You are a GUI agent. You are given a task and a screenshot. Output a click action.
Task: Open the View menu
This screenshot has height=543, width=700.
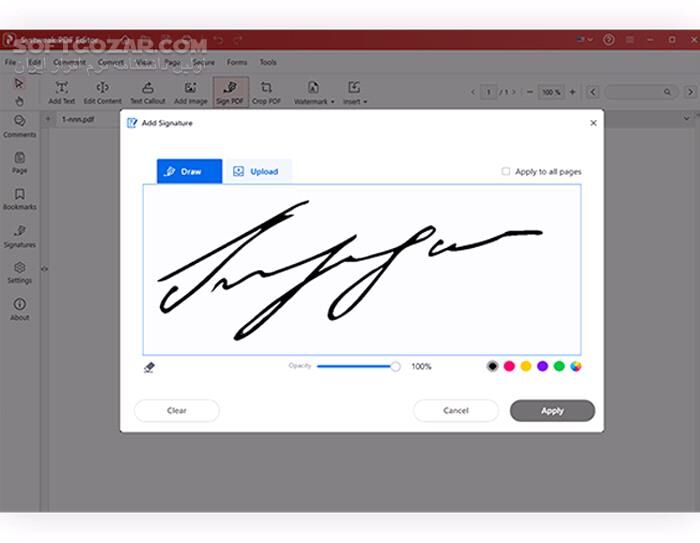click(x=144, y=63)
